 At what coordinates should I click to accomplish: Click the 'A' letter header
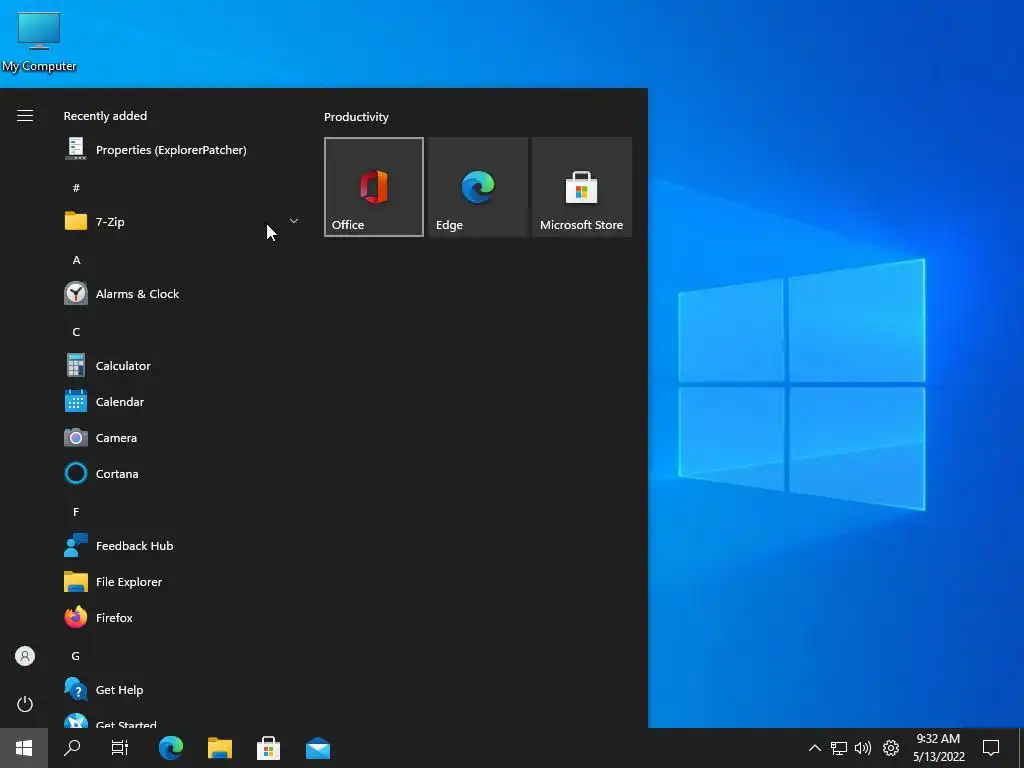click(76, 260)
